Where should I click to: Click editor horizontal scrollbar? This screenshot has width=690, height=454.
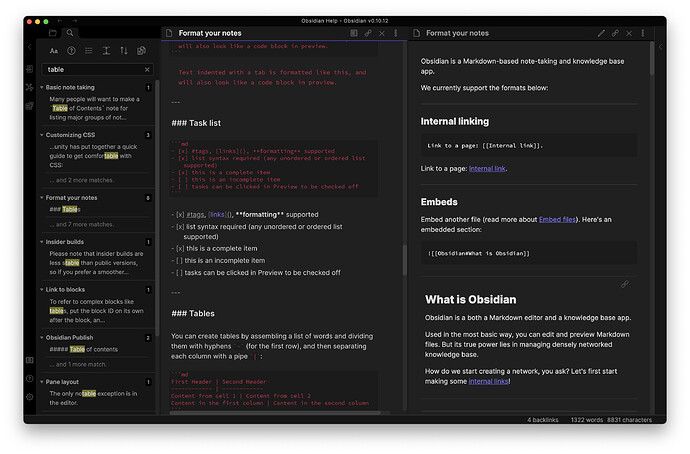pyautogui.click(x=275, y=413)
